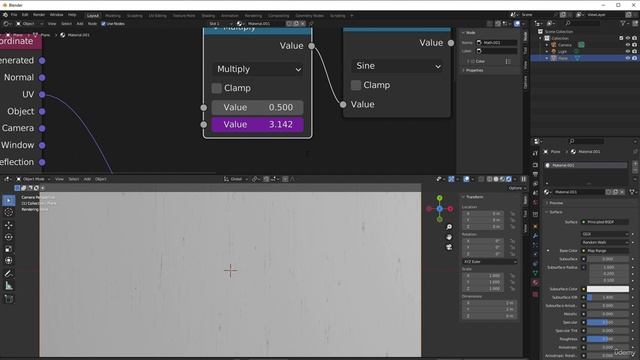Activate the Scale tool in viewport toolbar
This screenshot has width=640, height=360.
[9, 249]
